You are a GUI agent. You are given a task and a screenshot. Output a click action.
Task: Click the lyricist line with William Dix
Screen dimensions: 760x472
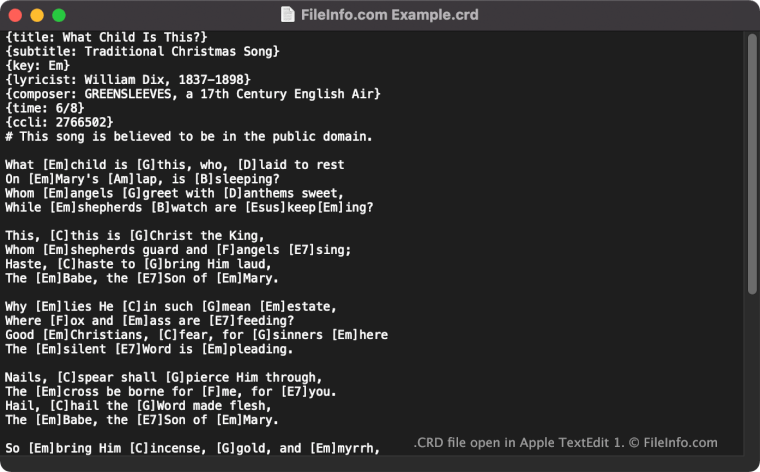tap(128, 80)
